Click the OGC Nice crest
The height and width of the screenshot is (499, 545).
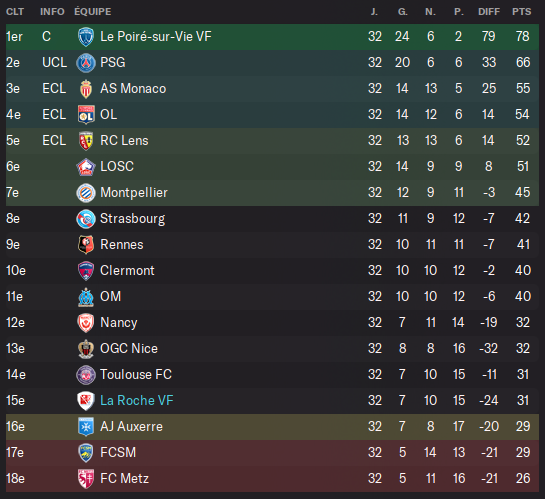[86, 349]
